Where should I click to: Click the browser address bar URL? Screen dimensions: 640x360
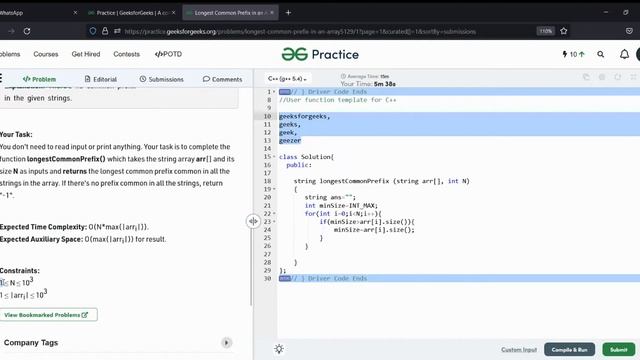[300, 31]
